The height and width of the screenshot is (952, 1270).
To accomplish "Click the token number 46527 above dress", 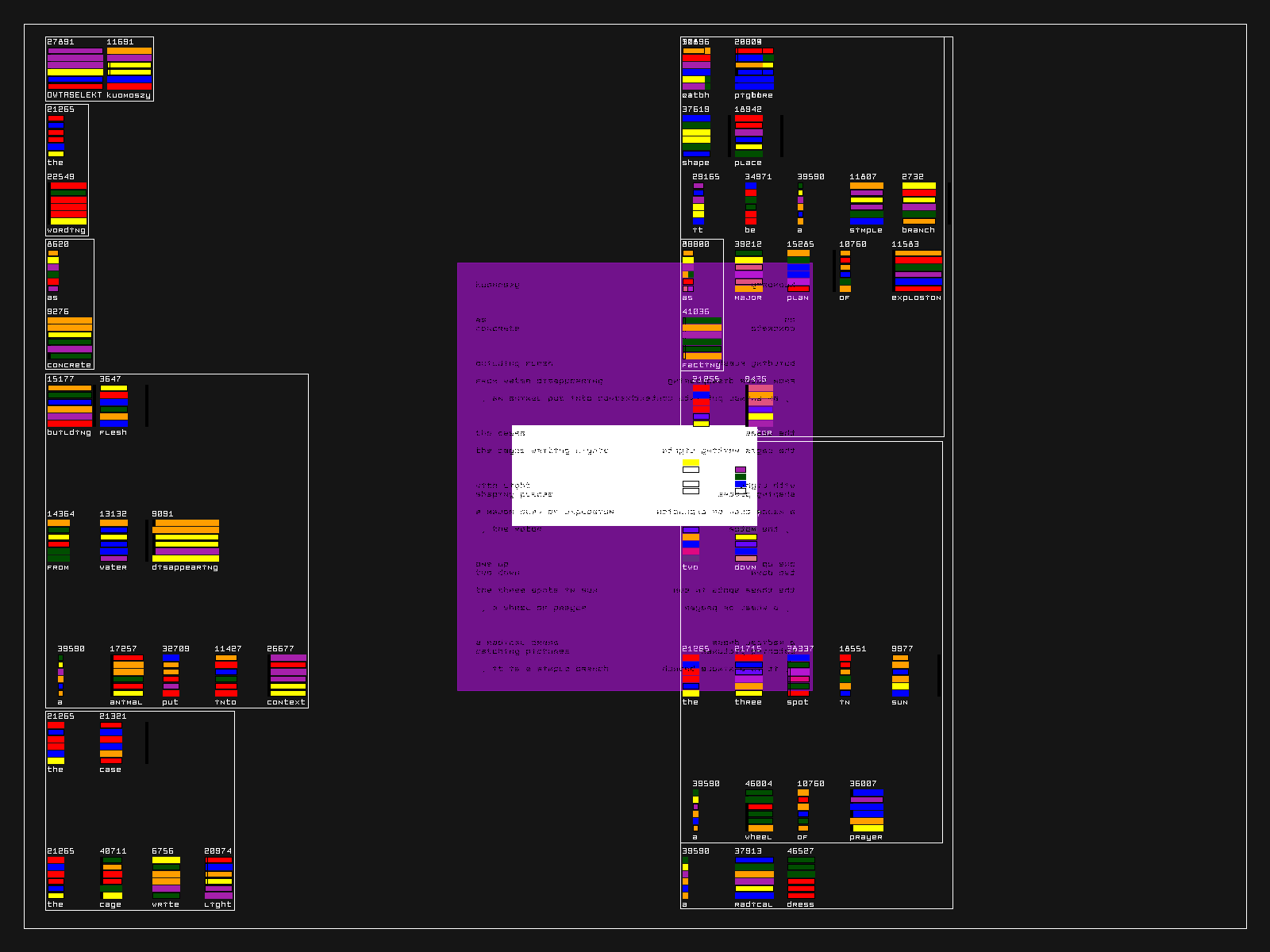I will tap(800, 850).
